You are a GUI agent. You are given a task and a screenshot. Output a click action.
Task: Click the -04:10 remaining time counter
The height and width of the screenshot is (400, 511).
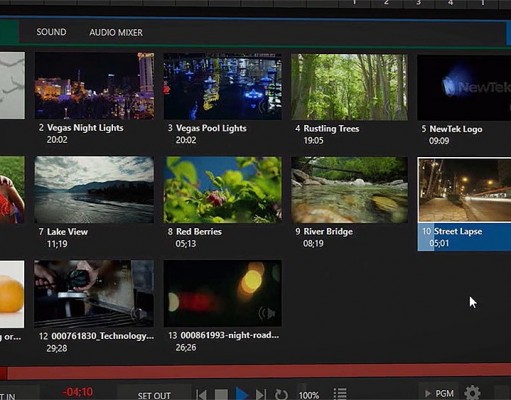[77, 392]
